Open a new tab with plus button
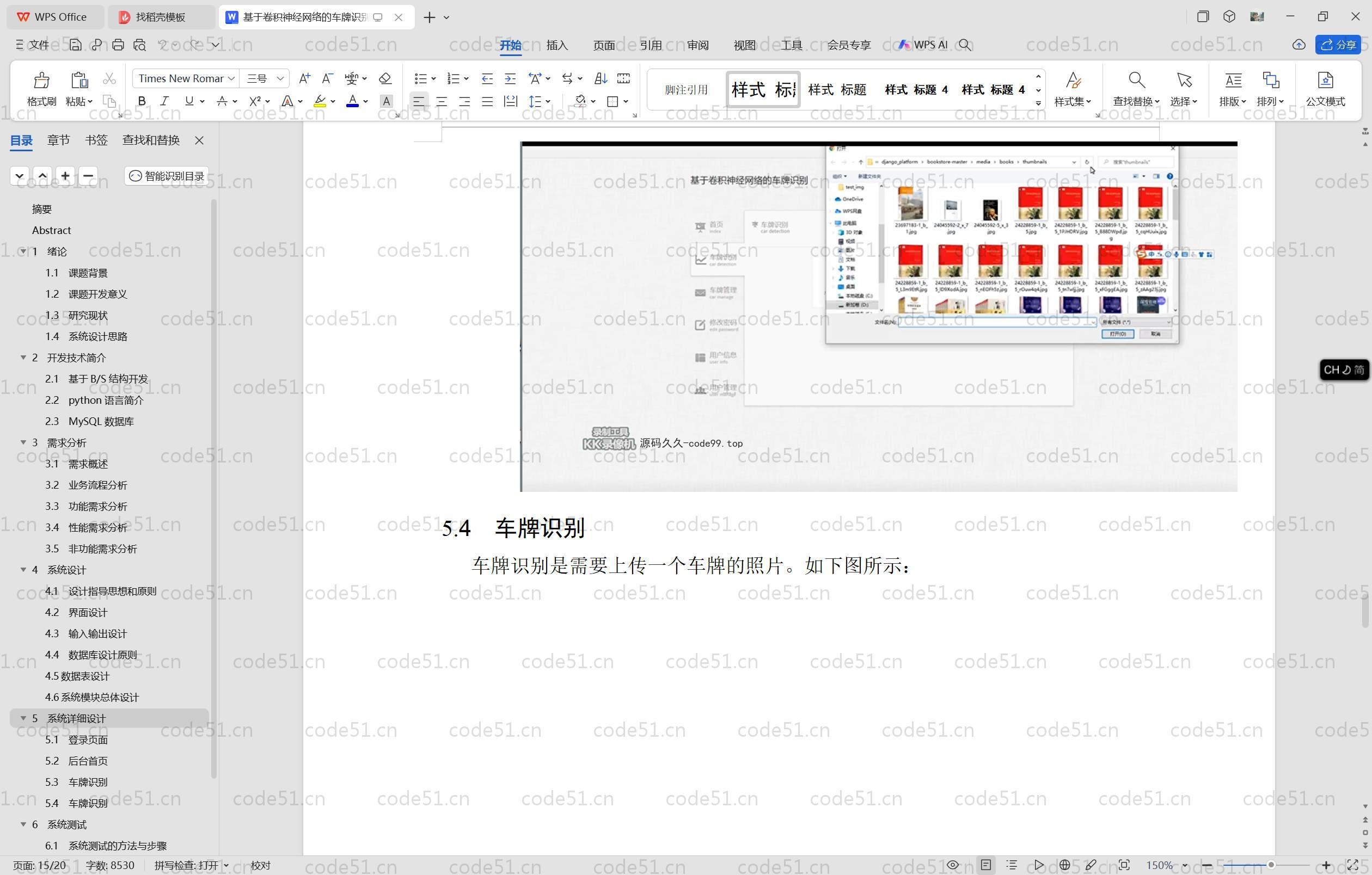1372x875 pixels. pyautogui.click(x=429, y=17)
